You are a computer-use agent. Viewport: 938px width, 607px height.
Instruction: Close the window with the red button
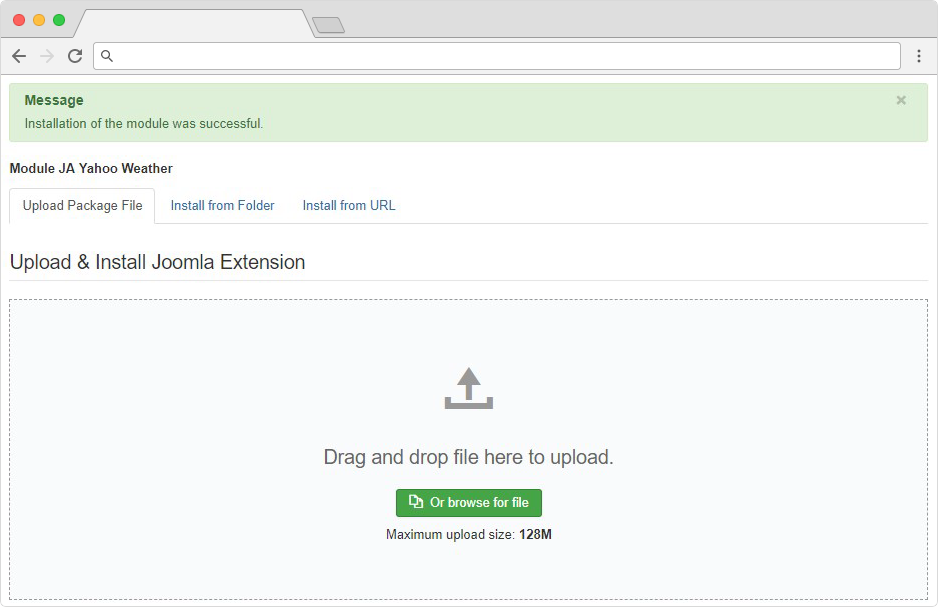tap(19, 20)
